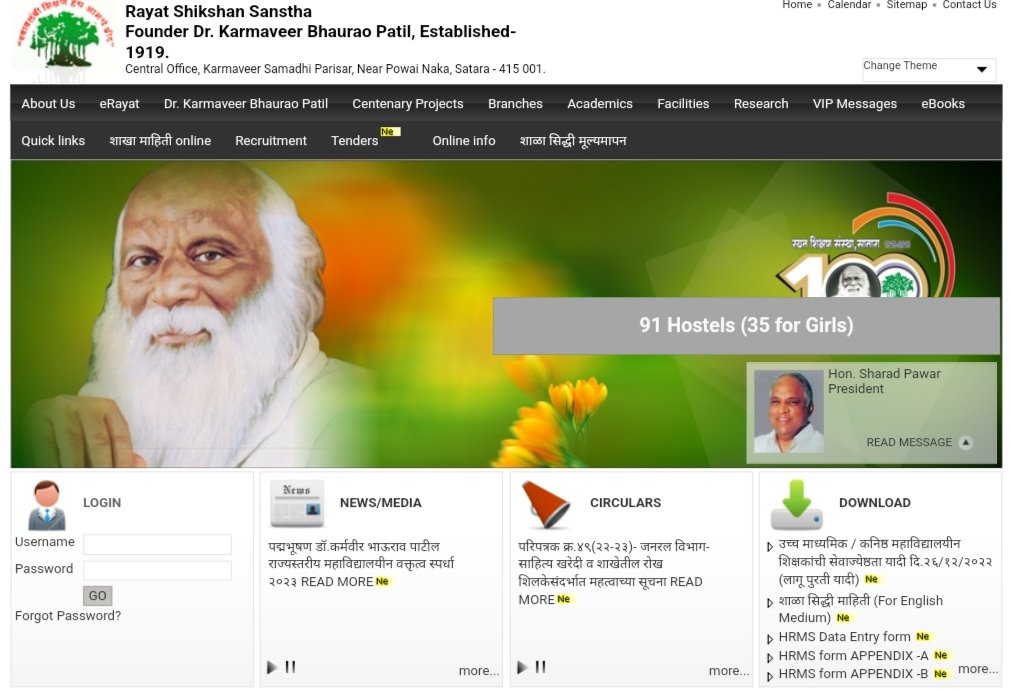Click the Circulars megaphone icon
This screenshot has height=691, width=1010.
click(x=546, y=504)
